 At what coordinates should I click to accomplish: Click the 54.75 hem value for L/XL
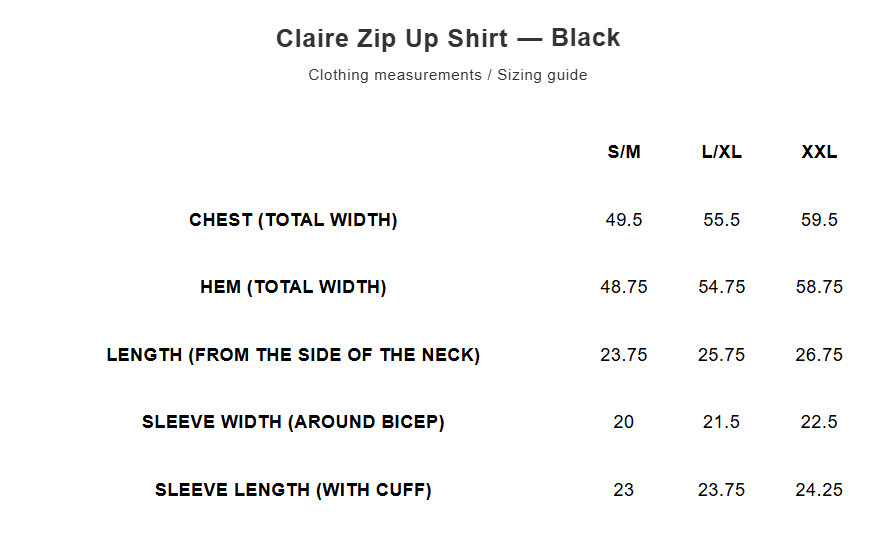pos(722,287)
